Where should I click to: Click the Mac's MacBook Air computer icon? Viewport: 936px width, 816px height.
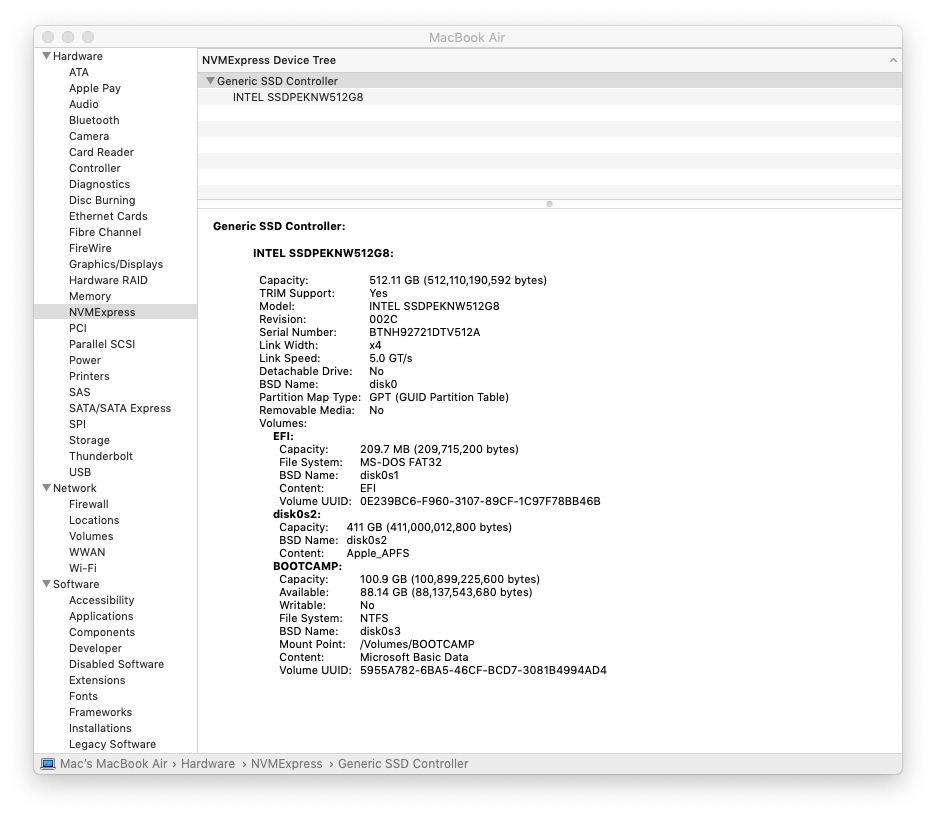[x=48, y=763]
